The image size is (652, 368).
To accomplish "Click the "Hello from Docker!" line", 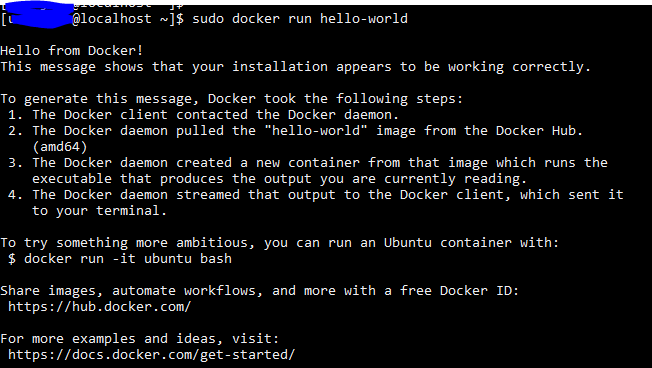I will click(x=72, y=51).
